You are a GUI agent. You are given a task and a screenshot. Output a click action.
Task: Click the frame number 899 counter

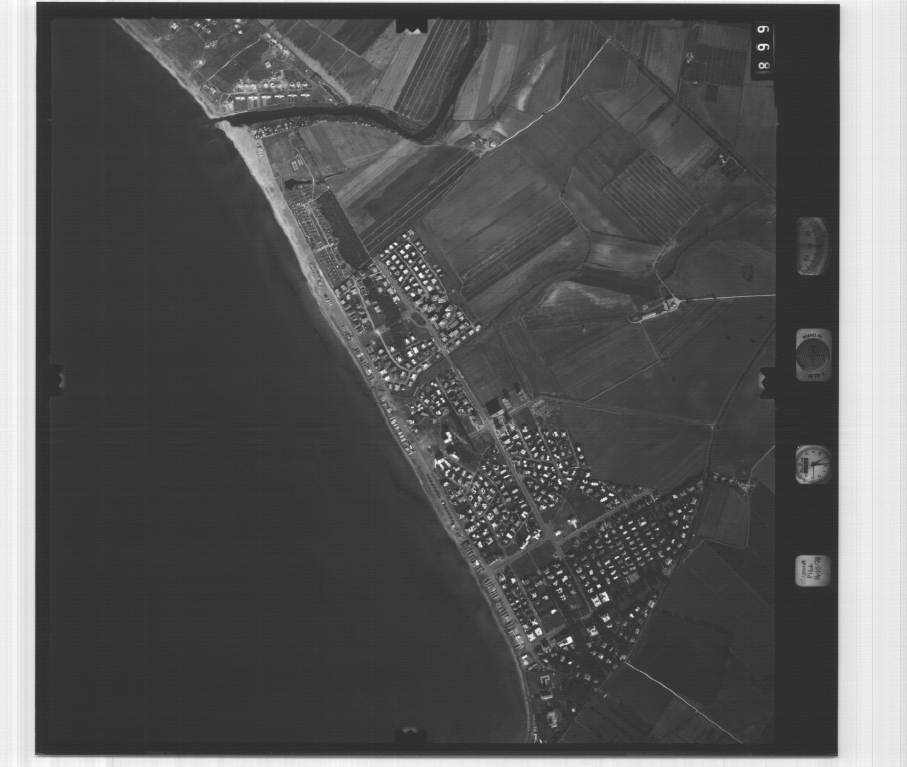click(x=764, y=50)
